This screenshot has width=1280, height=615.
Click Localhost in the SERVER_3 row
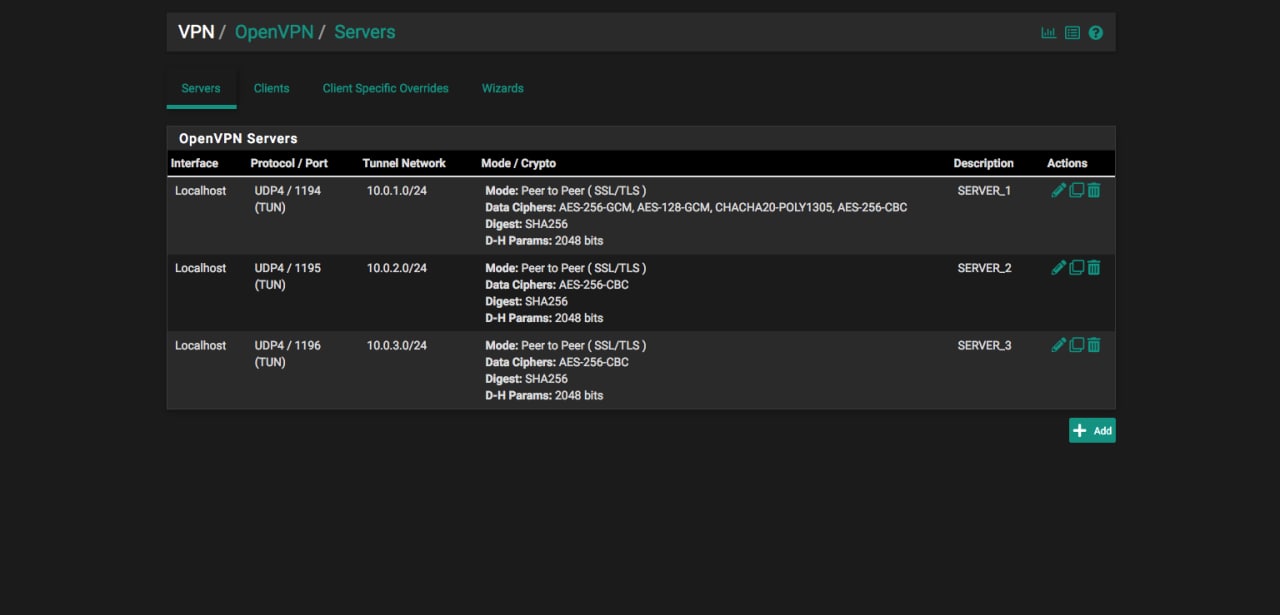pos(201,345)
